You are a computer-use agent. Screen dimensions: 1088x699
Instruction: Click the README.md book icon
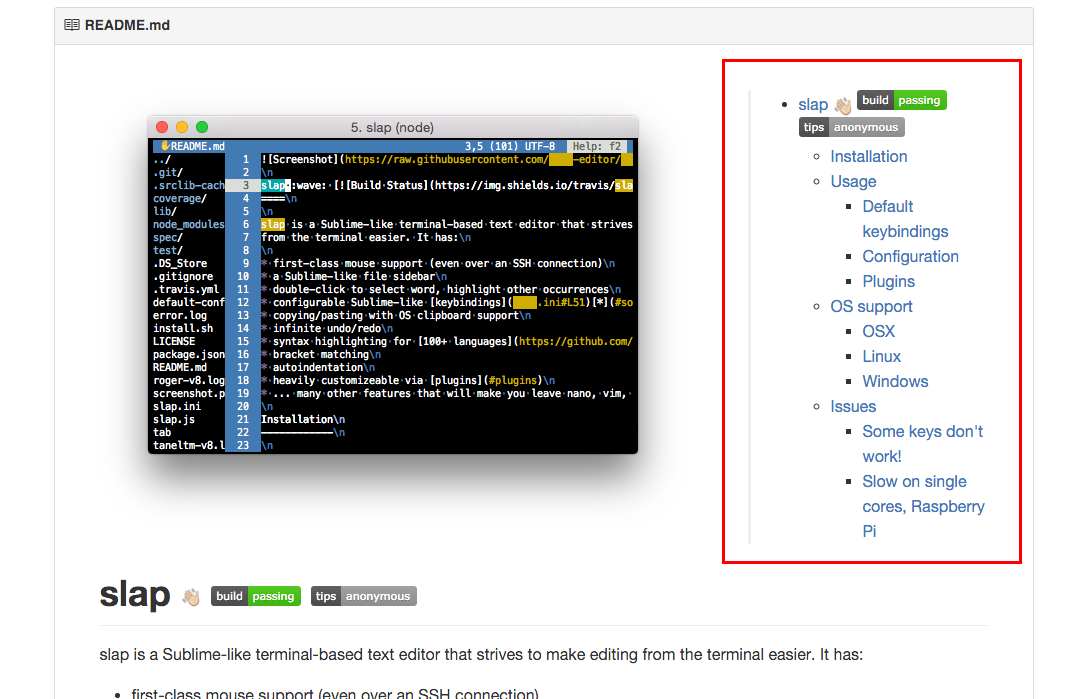click(71, 25)
